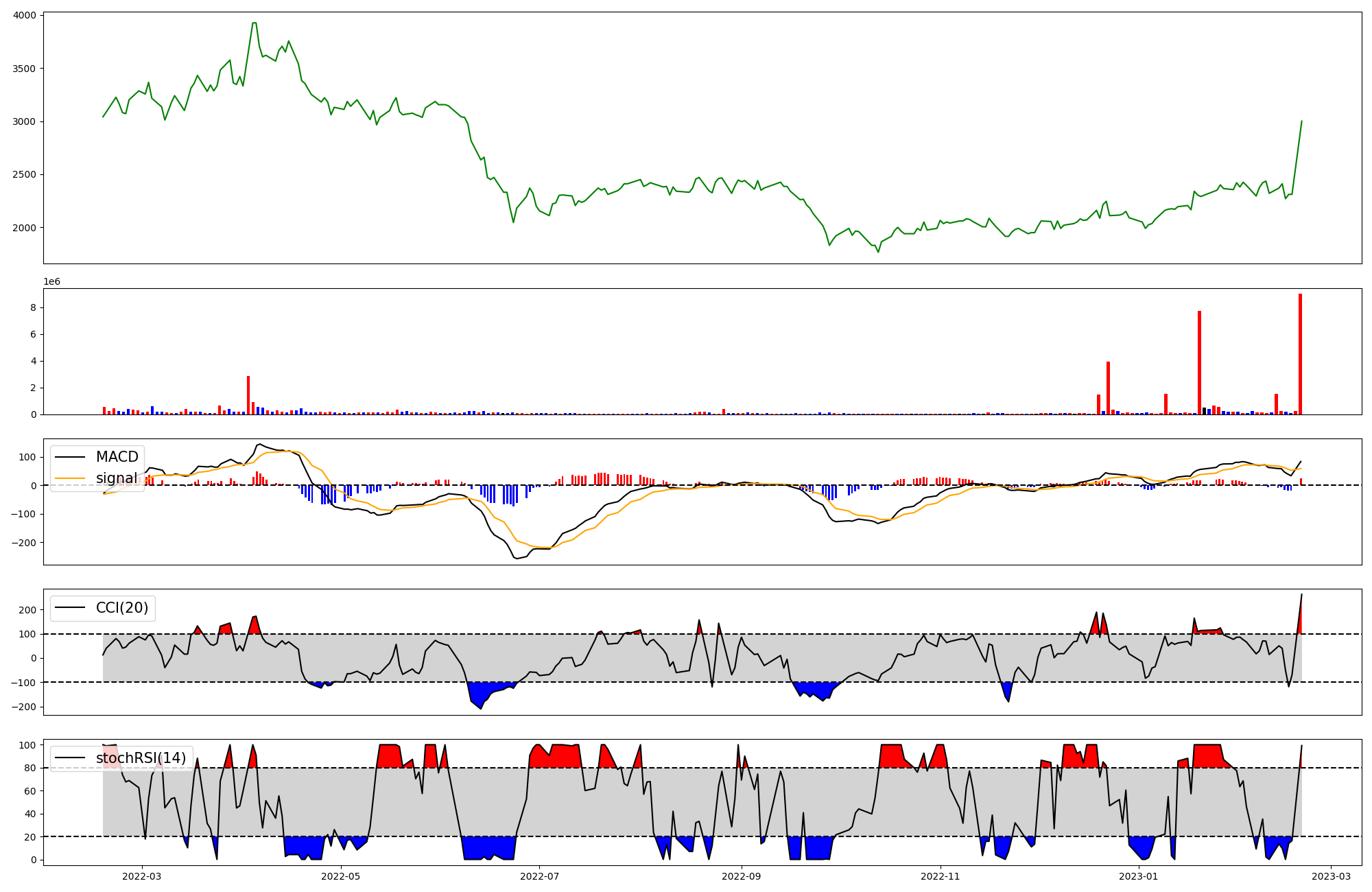Click the orange signal legend line
This screenshot has width=1372, height=892.
click(69, 478)
